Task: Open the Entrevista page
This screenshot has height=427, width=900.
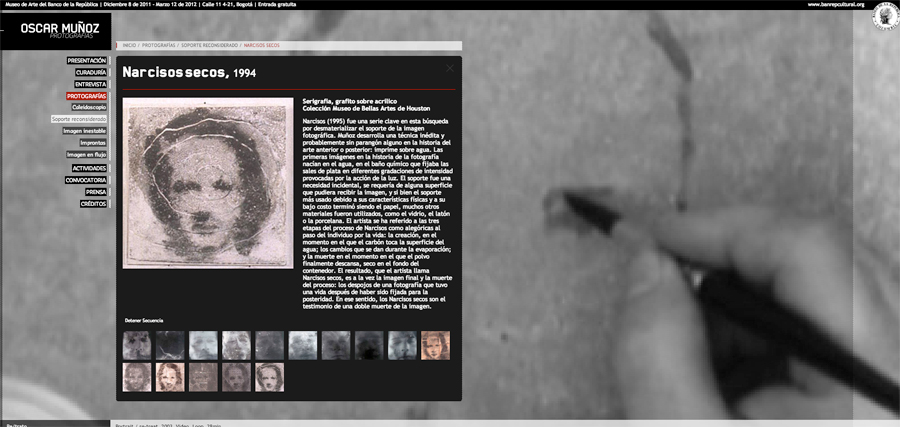Action: pos(90,84)
